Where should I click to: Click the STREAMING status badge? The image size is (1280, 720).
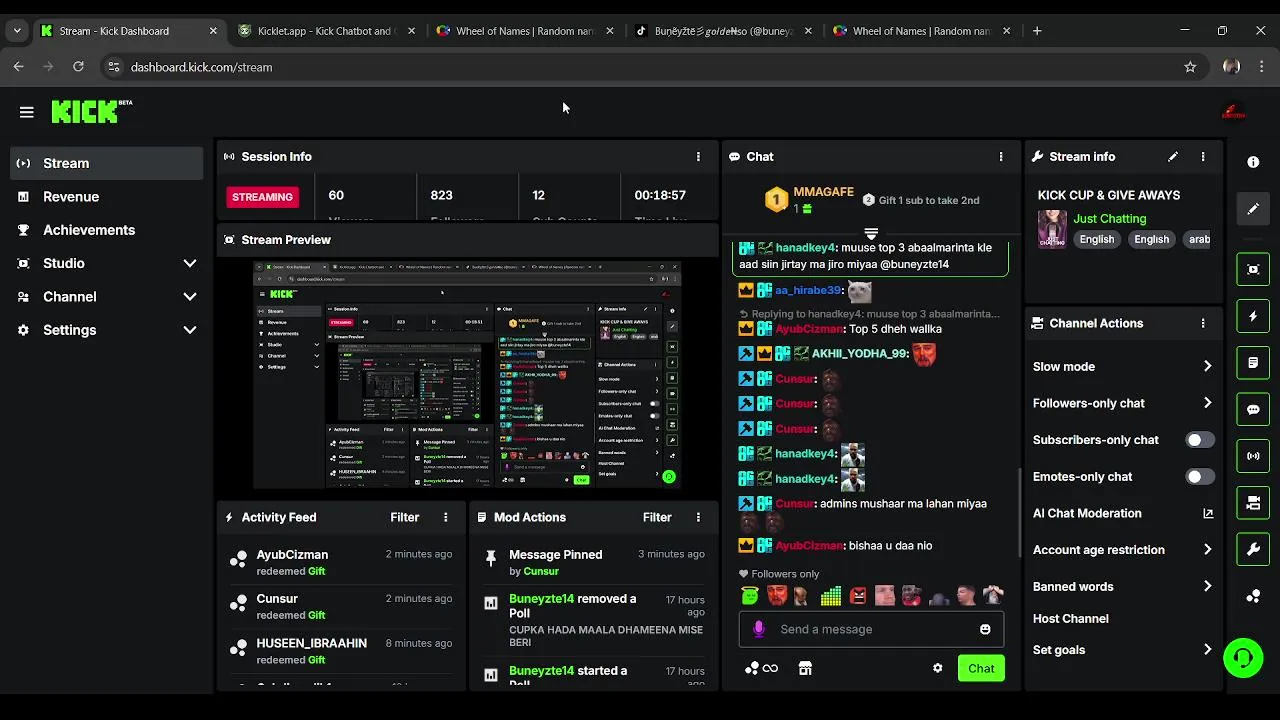click(x=262, y=197)
